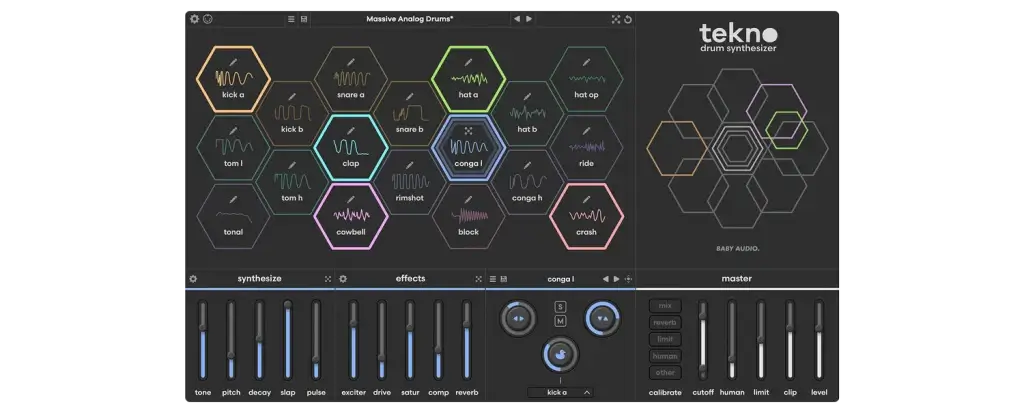Screen dimensions: 1024x413
Task: Toggle the mix calibrate option
Action: pos(665,306)
